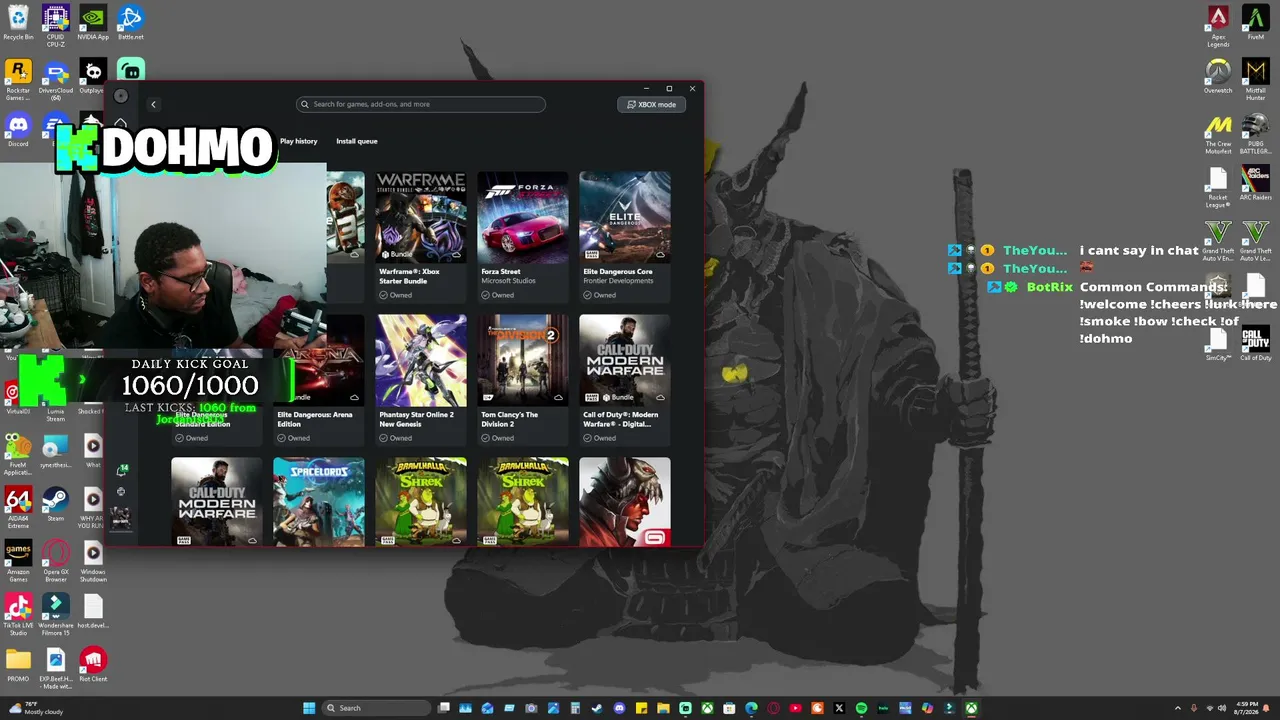Viewport: 1280px width, 720px height.
Task: Go back using Xbox app back arrow
Action: [153, 104]
